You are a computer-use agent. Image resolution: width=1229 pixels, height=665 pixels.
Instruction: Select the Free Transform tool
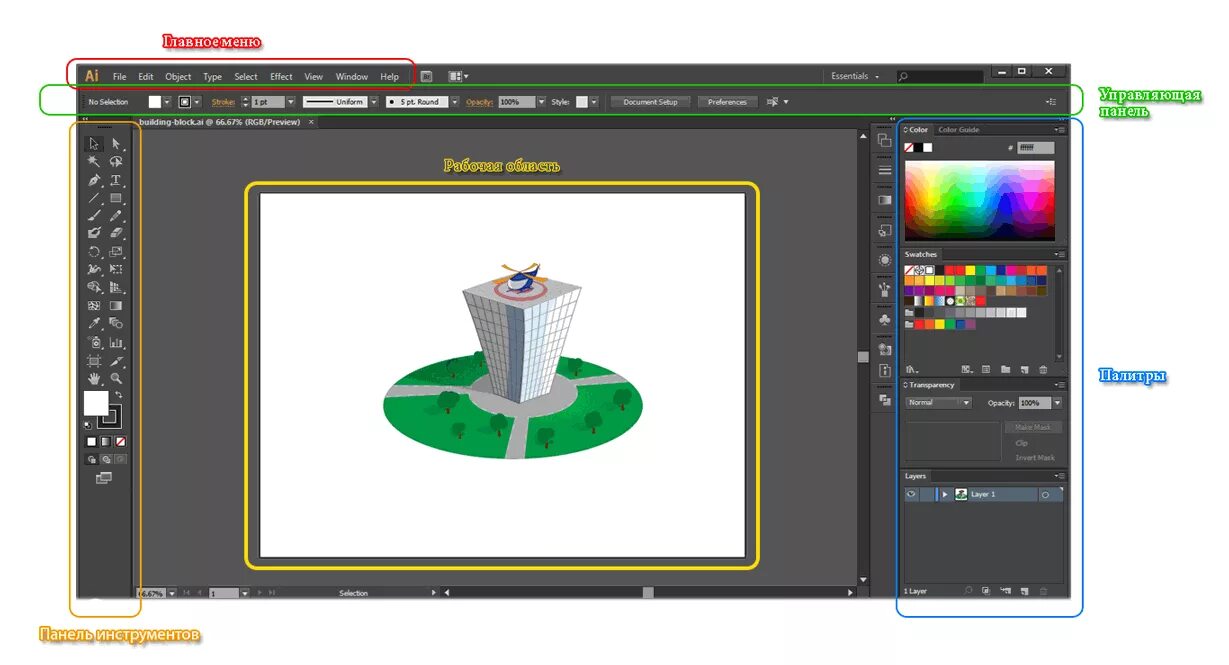(116, 269)
